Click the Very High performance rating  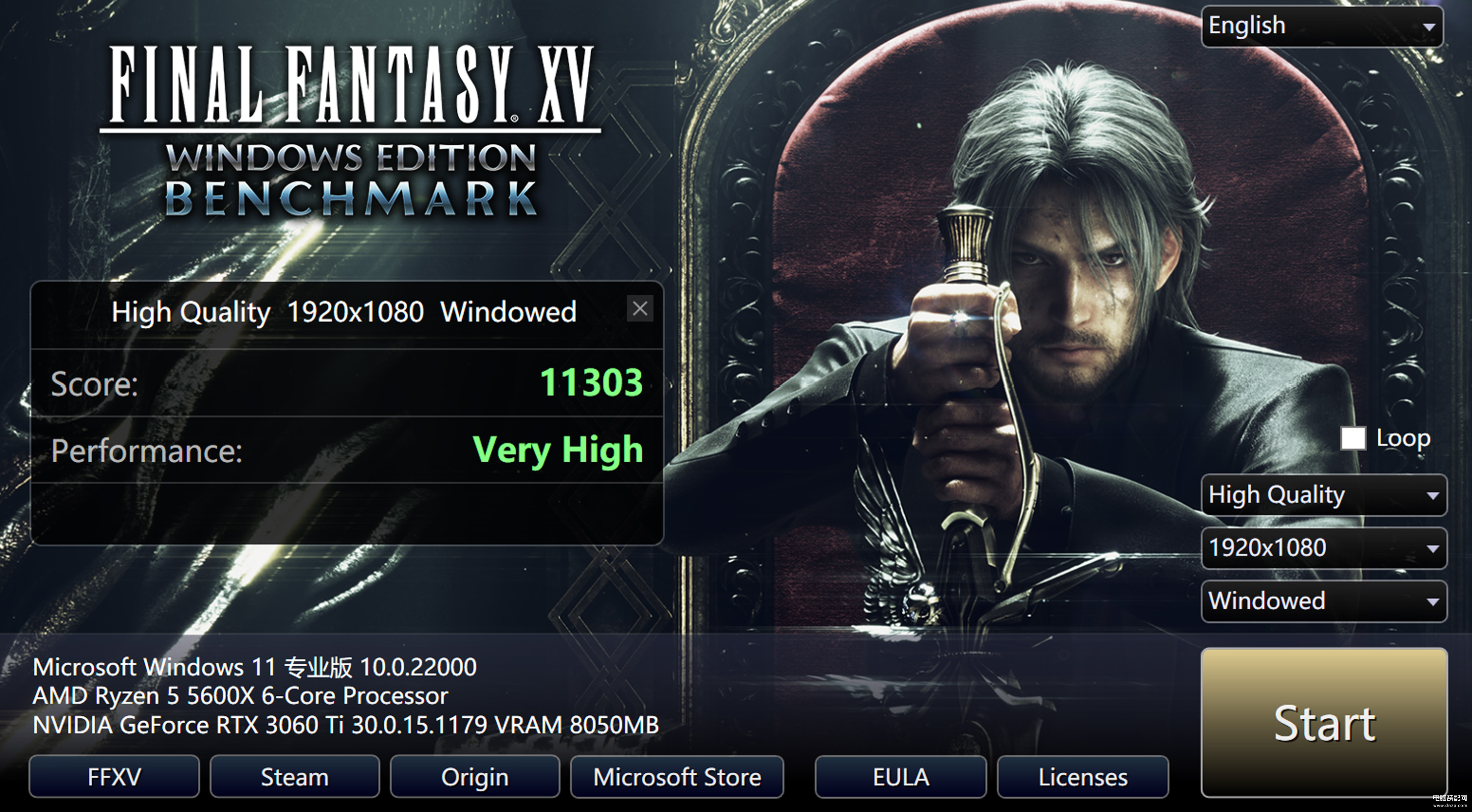pos(558,450)
